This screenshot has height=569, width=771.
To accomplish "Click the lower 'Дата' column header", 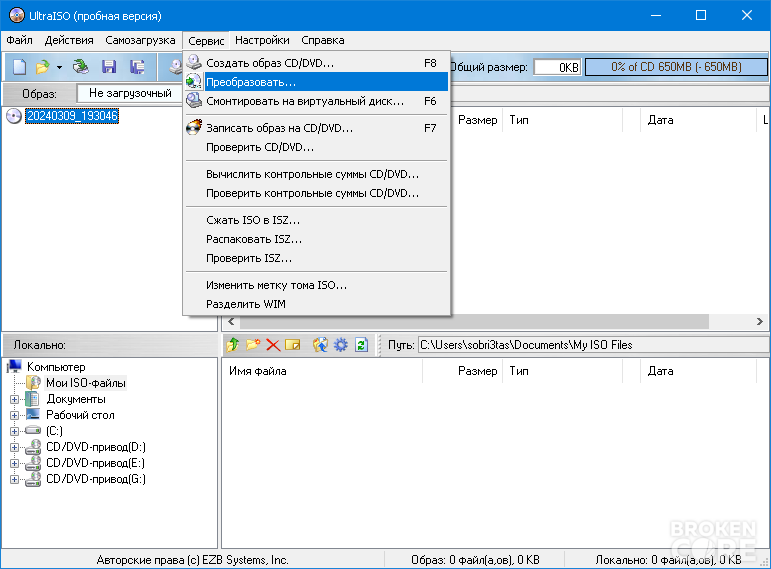I will tap(698, 371).
